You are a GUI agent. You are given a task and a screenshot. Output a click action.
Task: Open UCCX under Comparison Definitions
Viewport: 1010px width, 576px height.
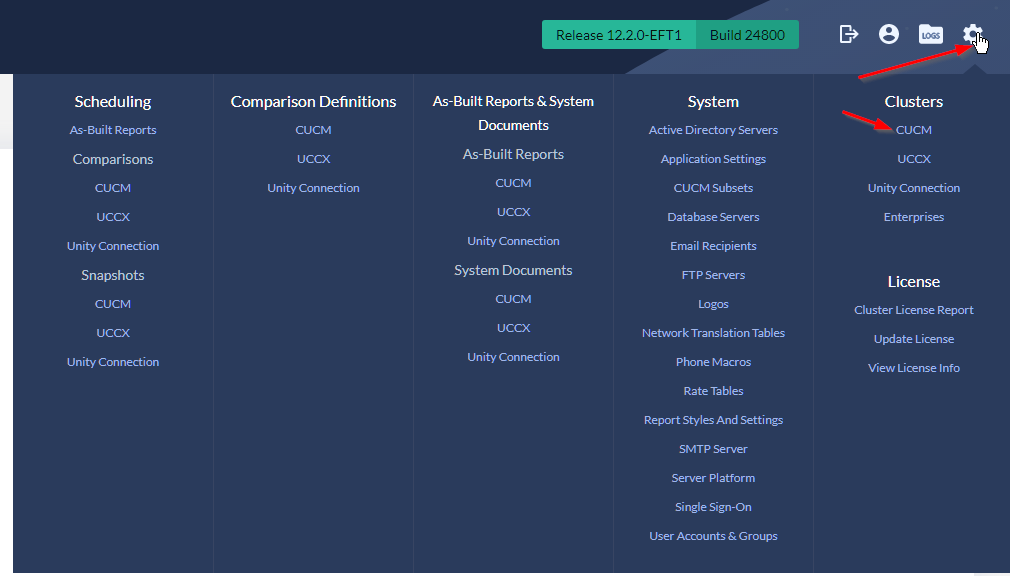[x=313, y=158]
